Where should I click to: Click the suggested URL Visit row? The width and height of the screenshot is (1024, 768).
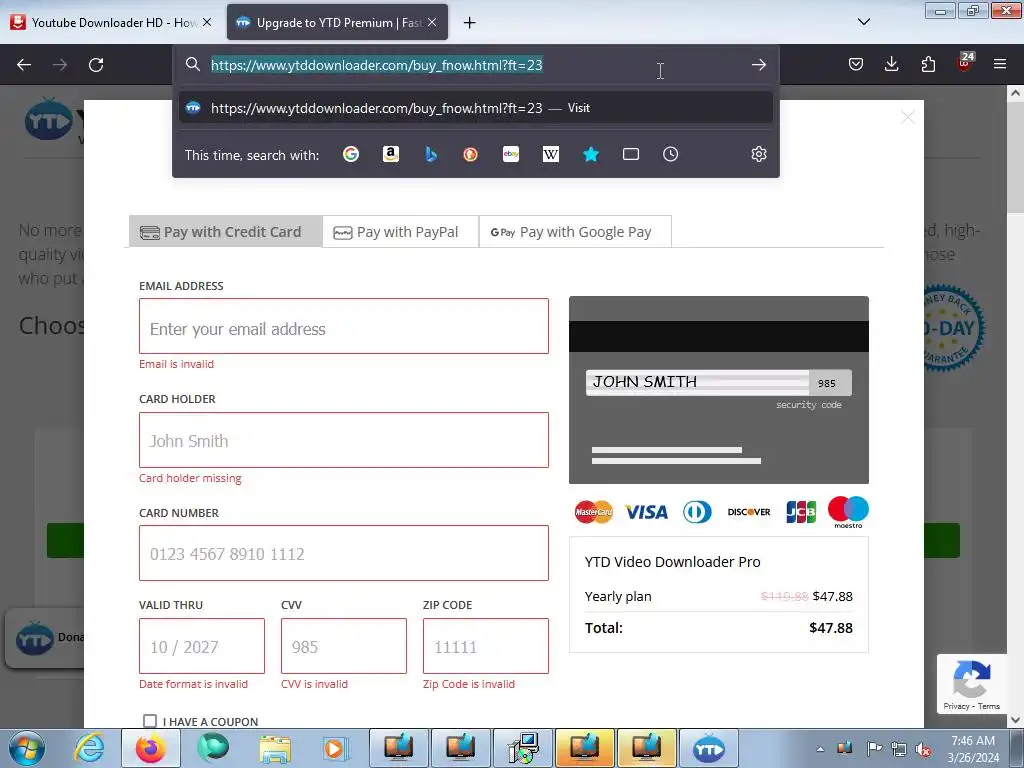pos(475,108)
